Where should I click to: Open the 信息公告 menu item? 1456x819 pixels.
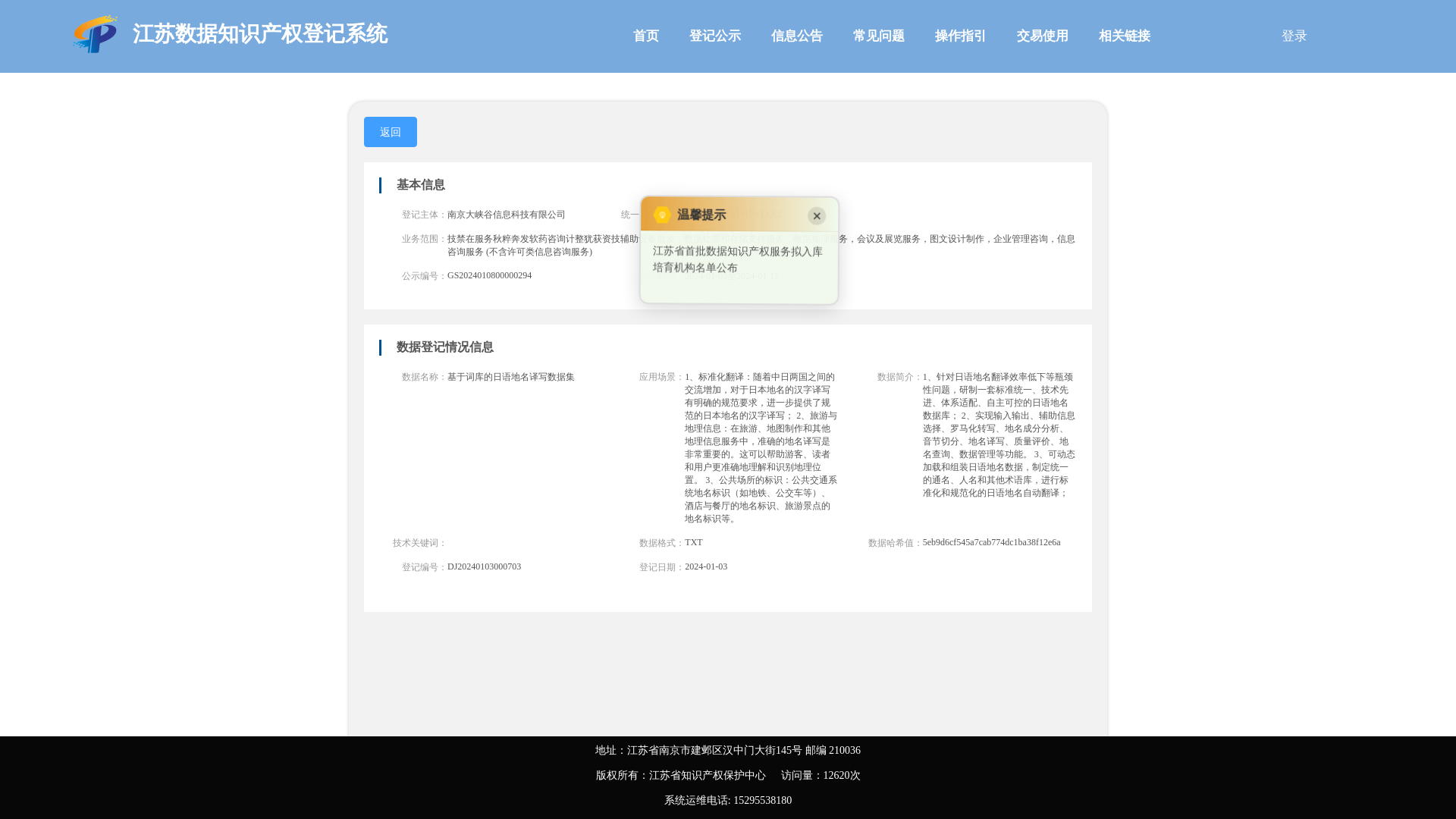797,36
